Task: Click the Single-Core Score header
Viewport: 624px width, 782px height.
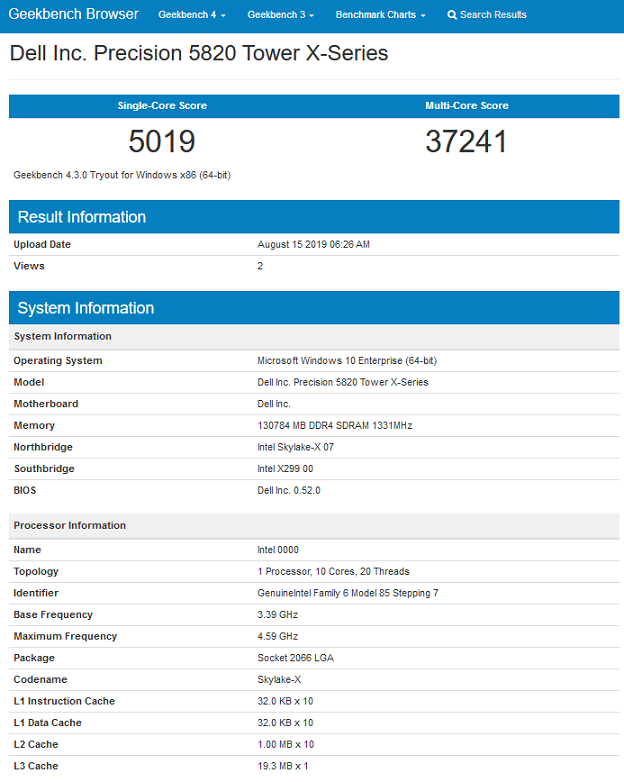Action: 162,106
